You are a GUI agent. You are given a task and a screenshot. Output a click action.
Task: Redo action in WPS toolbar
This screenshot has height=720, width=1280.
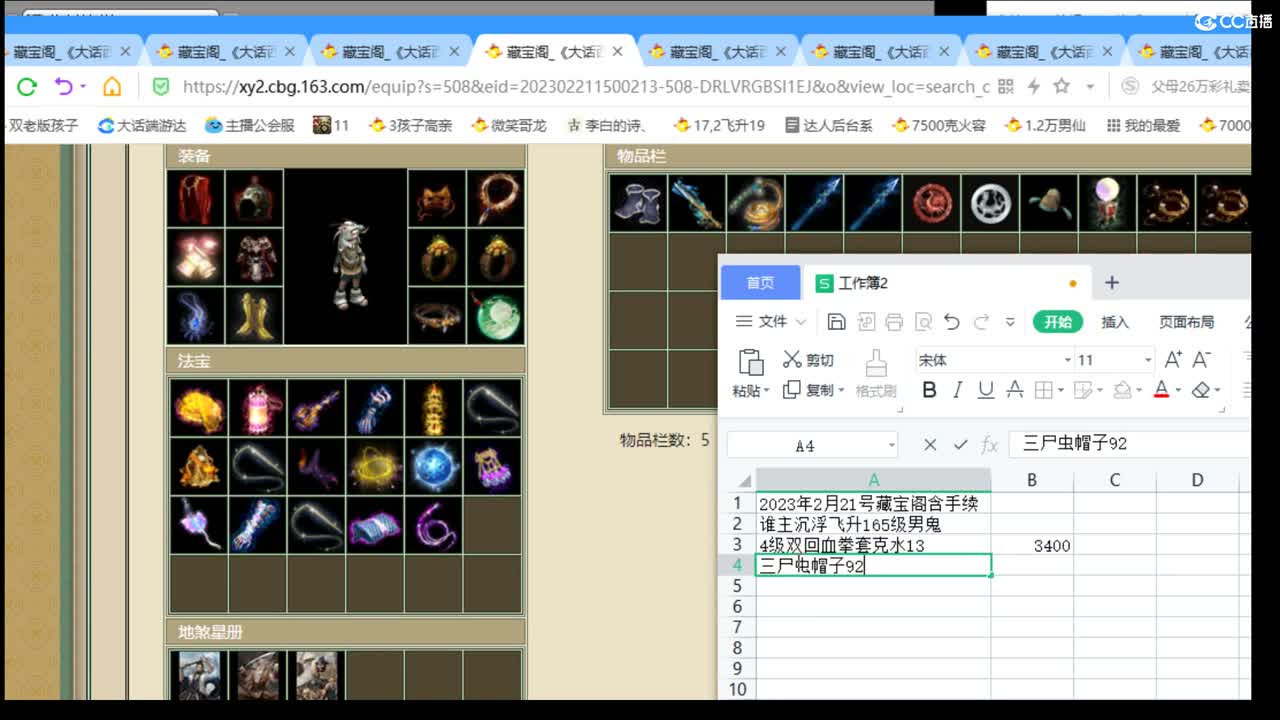click(982, 322)
